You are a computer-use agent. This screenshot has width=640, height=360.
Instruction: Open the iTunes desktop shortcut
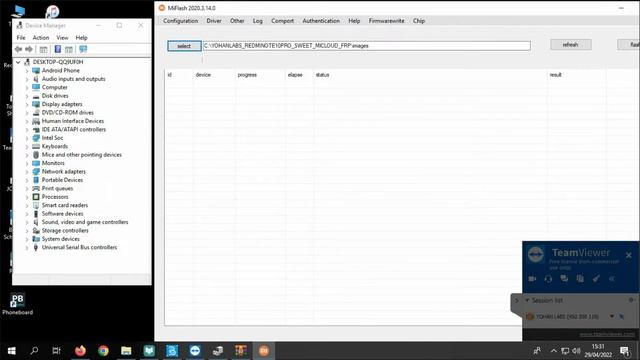tap(52, 11)
